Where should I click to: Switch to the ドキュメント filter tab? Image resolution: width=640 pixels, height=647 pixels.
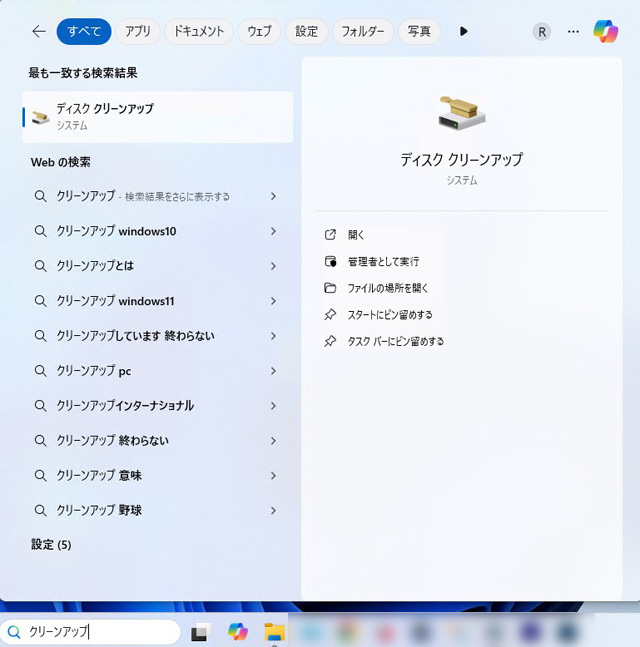point(199,31)
